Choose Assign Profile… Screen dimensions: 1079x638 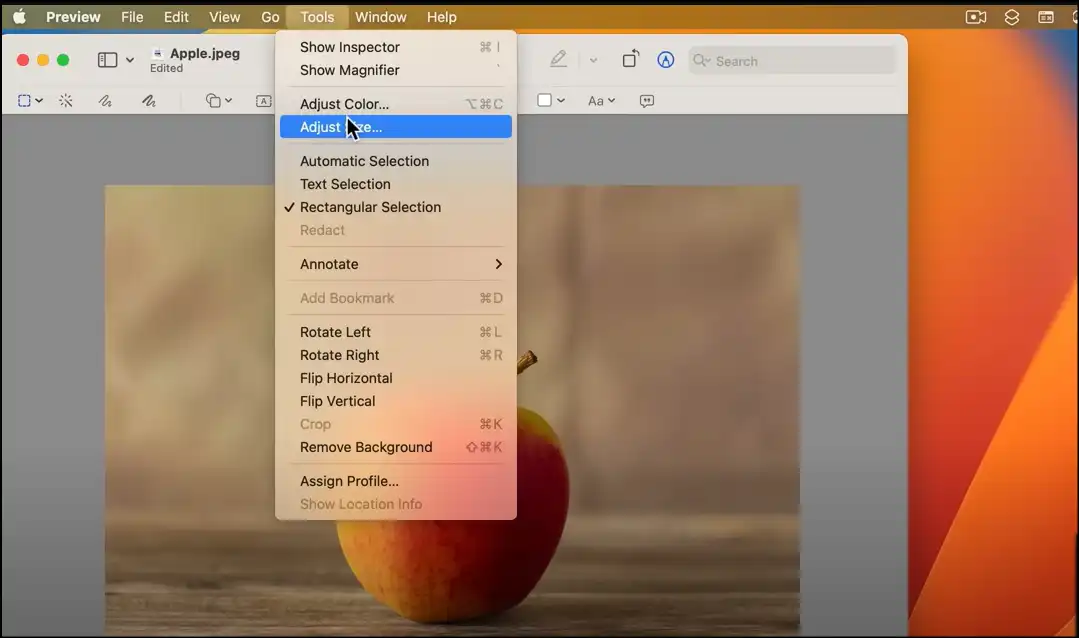[x=396, y=481]
